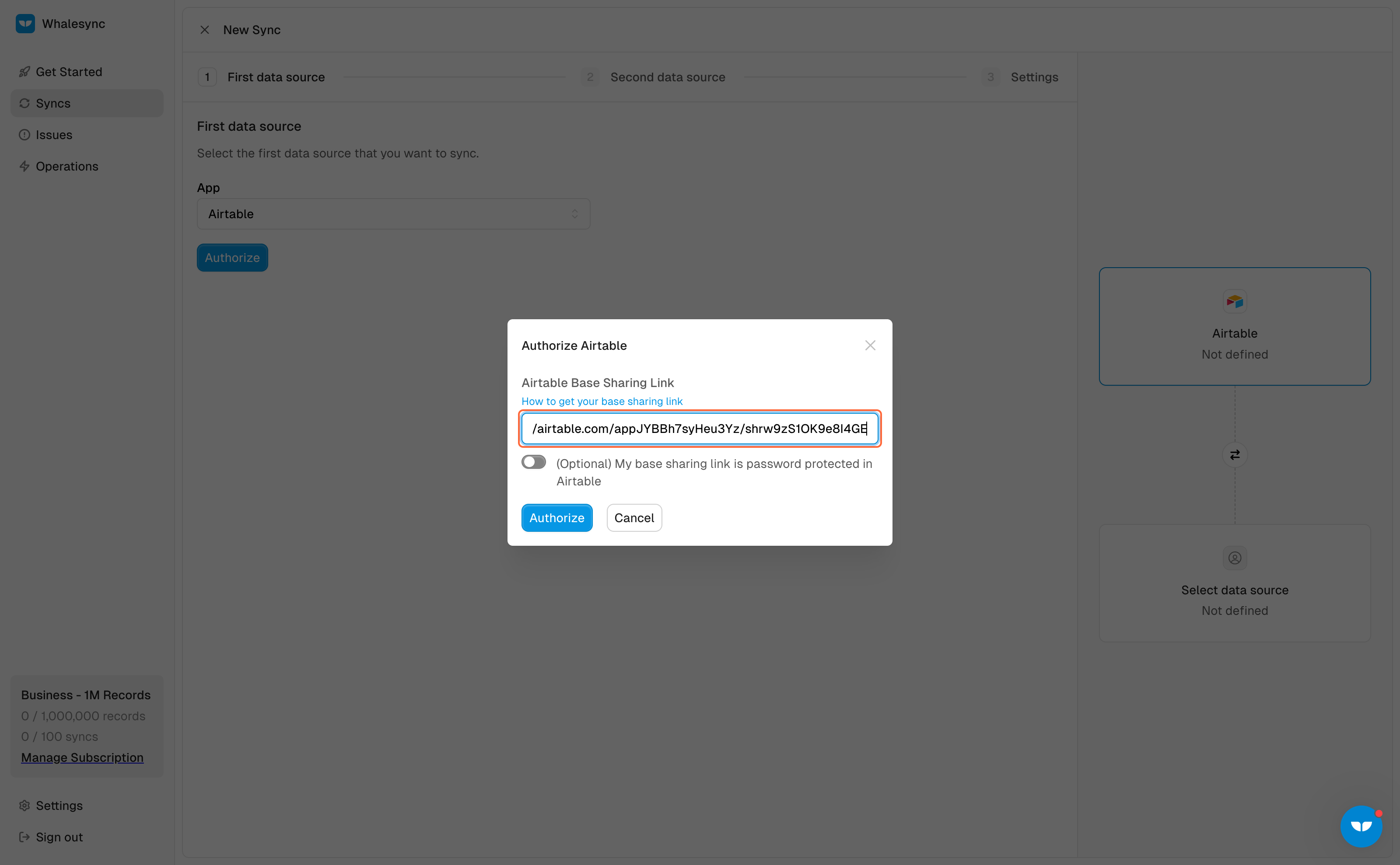The width and height of the screenshot is (1400, 865).
Task: Click the Authorize Airtable dialog title
Action: click(x=574, y=345)
